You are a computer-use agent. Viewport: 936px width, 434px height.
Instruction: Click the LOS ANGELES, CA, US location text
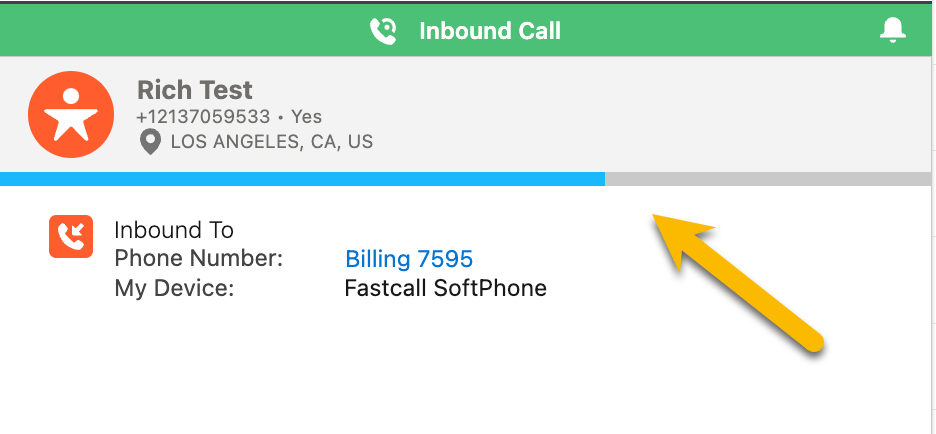tap(272, 142)
